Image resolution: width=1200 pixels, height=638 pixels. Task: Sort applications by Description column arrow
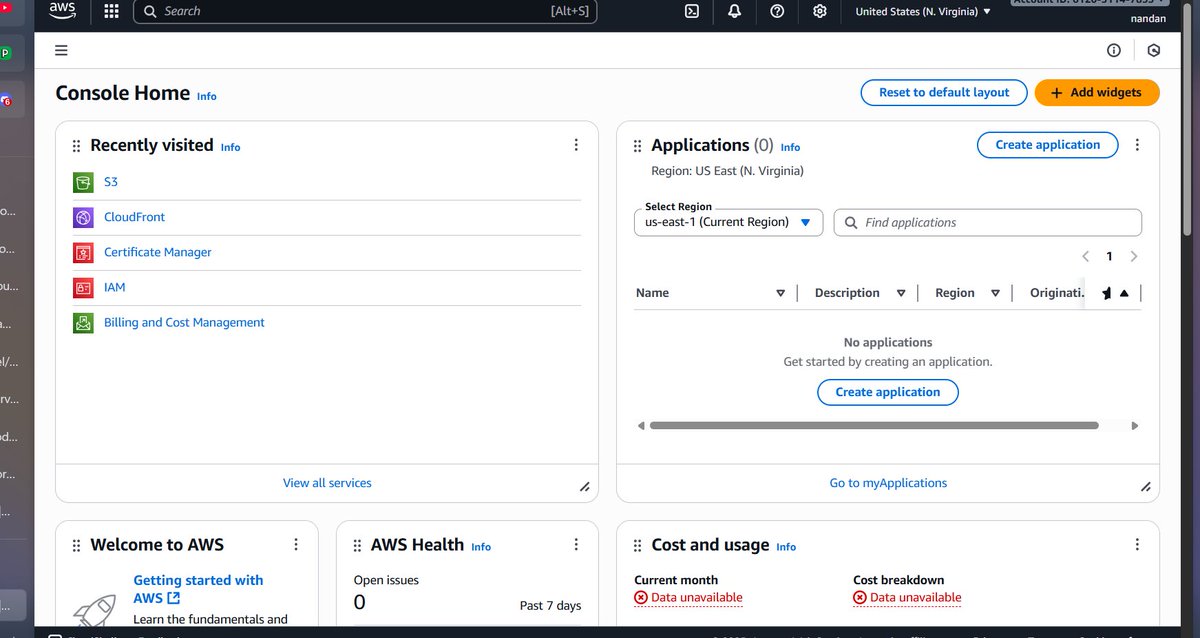click(901, 293)
